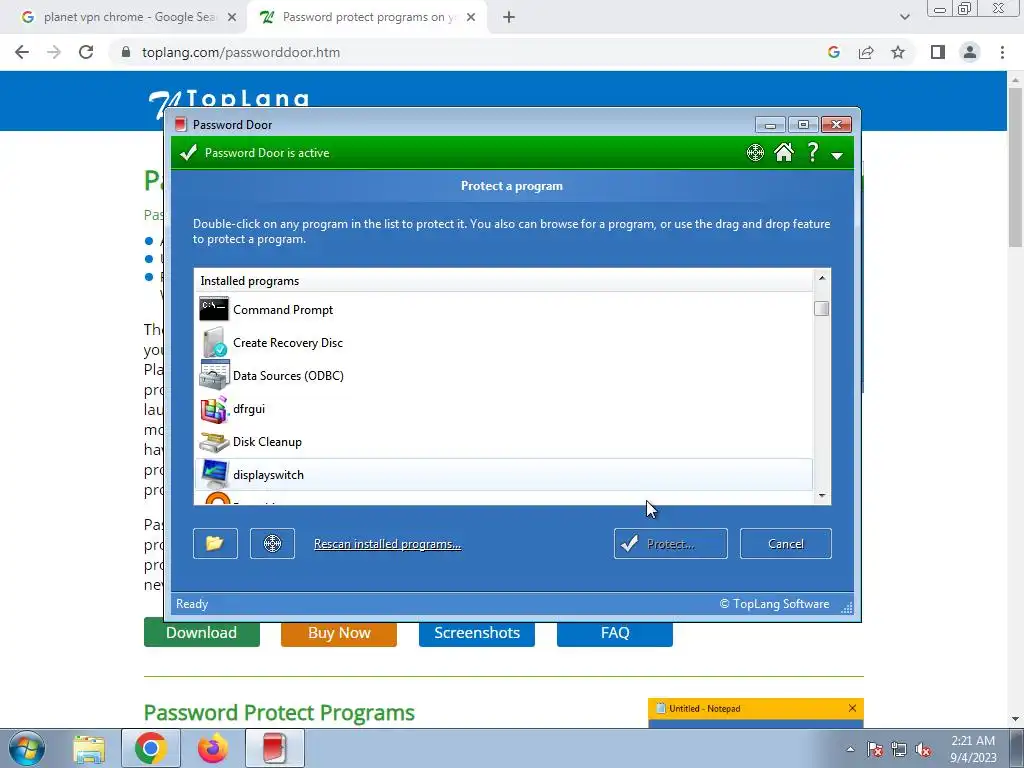The width and height of the screenshot is (1024, 768).
Task: Click the Download button on webpage
Action: [201, 633]
